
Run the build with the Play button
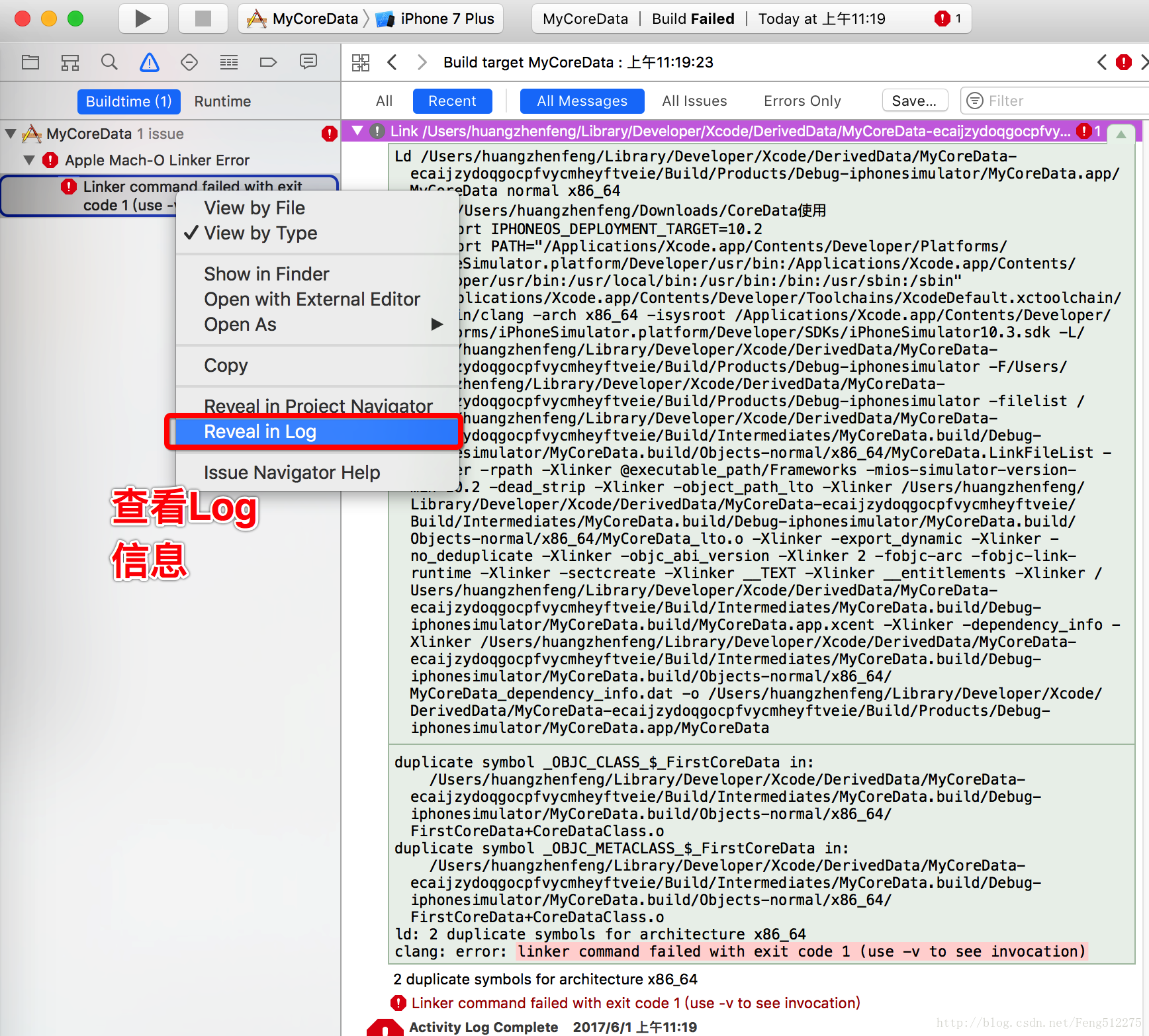coord(143,19)
